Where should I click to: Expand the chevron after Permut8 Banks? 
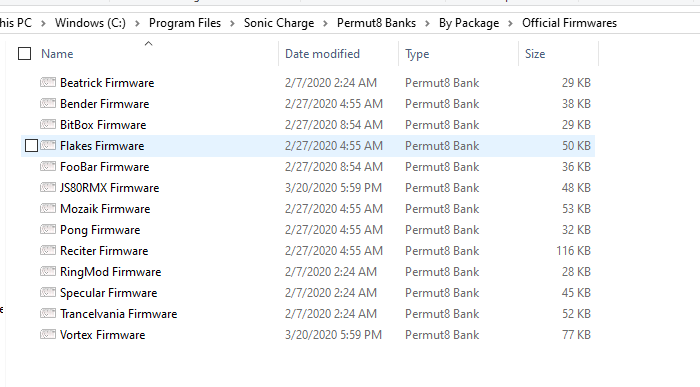[x=427, y=23]
